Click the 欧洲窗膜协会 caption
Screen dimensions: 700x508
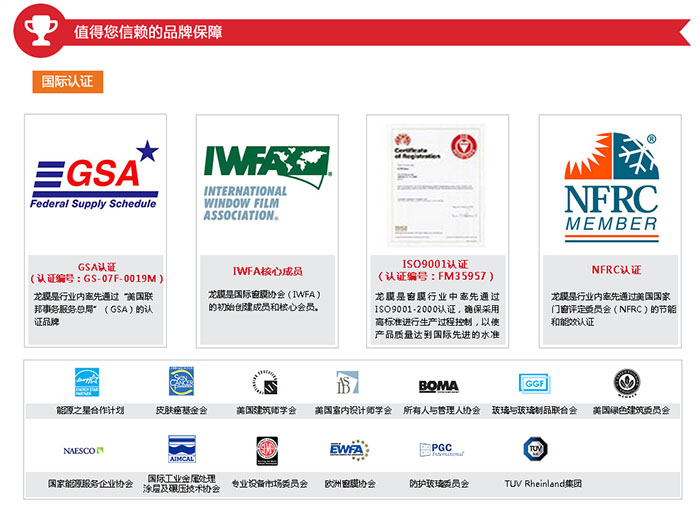(x=350, y=483)
